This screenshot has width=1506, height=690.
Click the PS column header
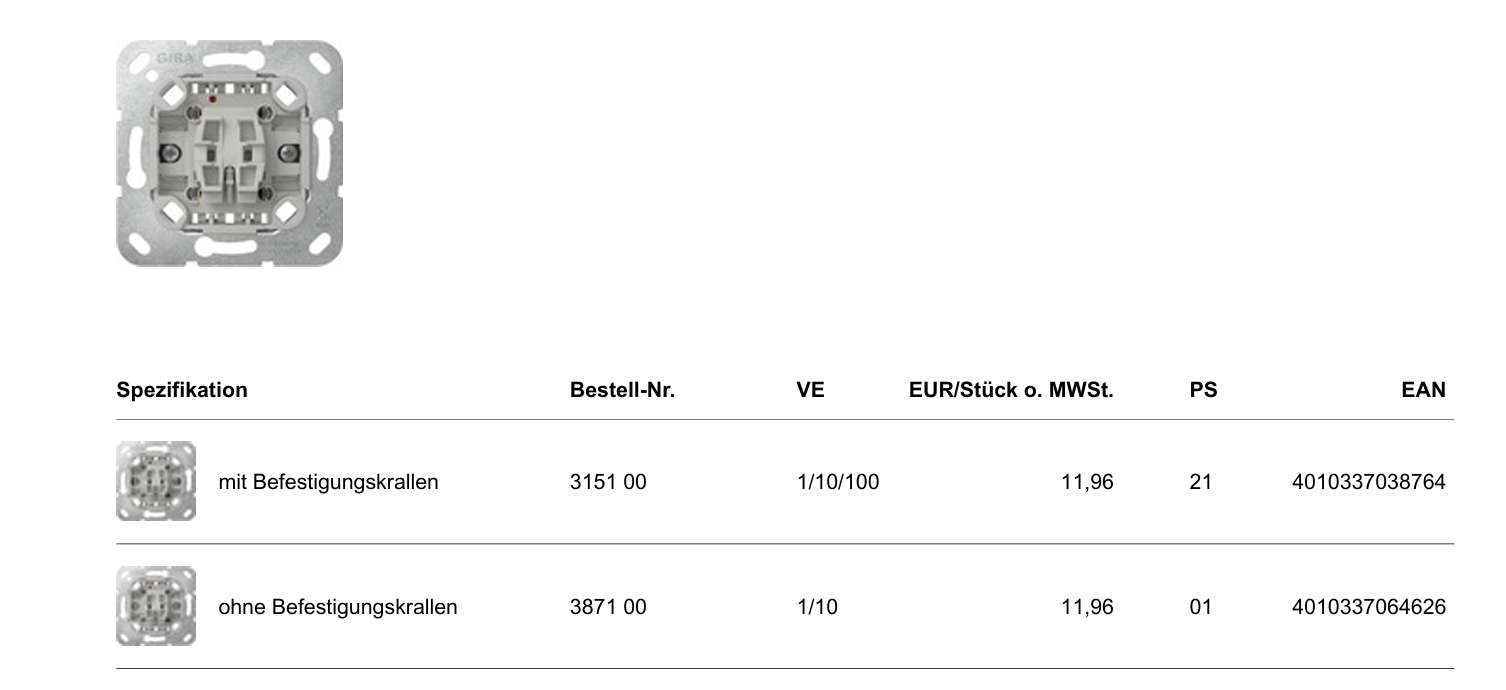click(x=1203, y=391)
